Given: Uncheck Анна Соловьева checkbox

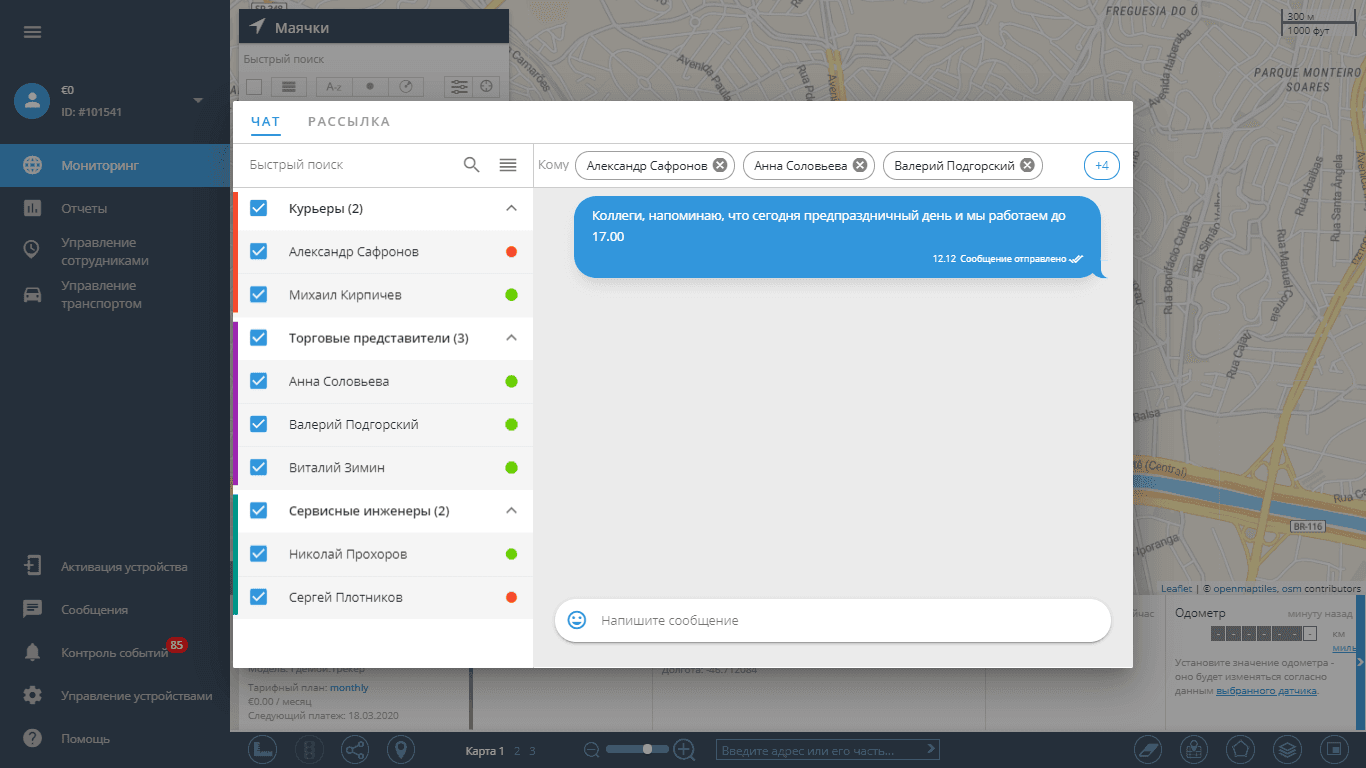Looking at the screenshot, I should [x=259, y=381].
